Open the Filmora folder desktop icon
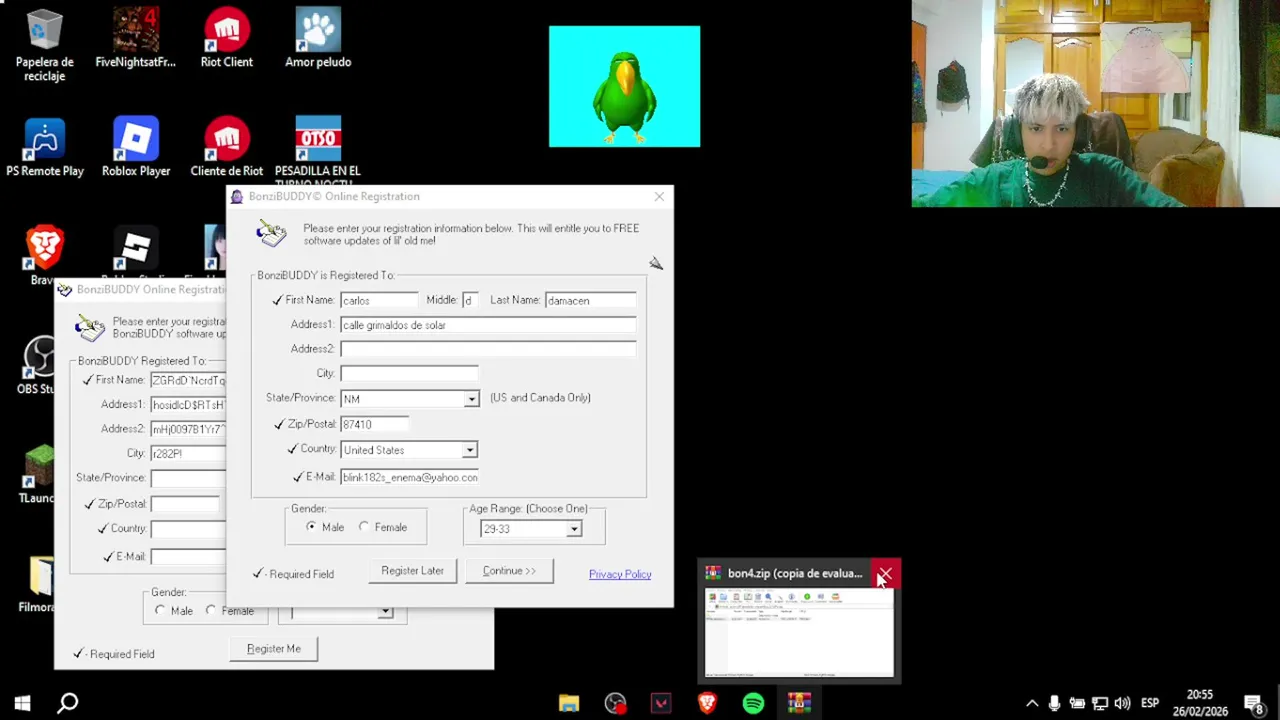 tap(40, 583)
